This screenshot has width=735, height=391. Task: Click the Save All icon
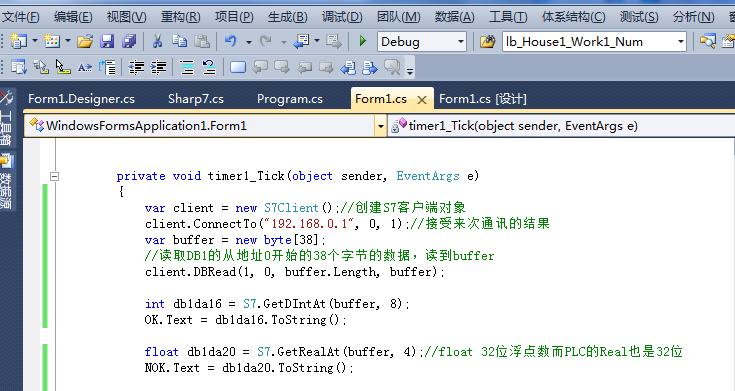point(129,42)
